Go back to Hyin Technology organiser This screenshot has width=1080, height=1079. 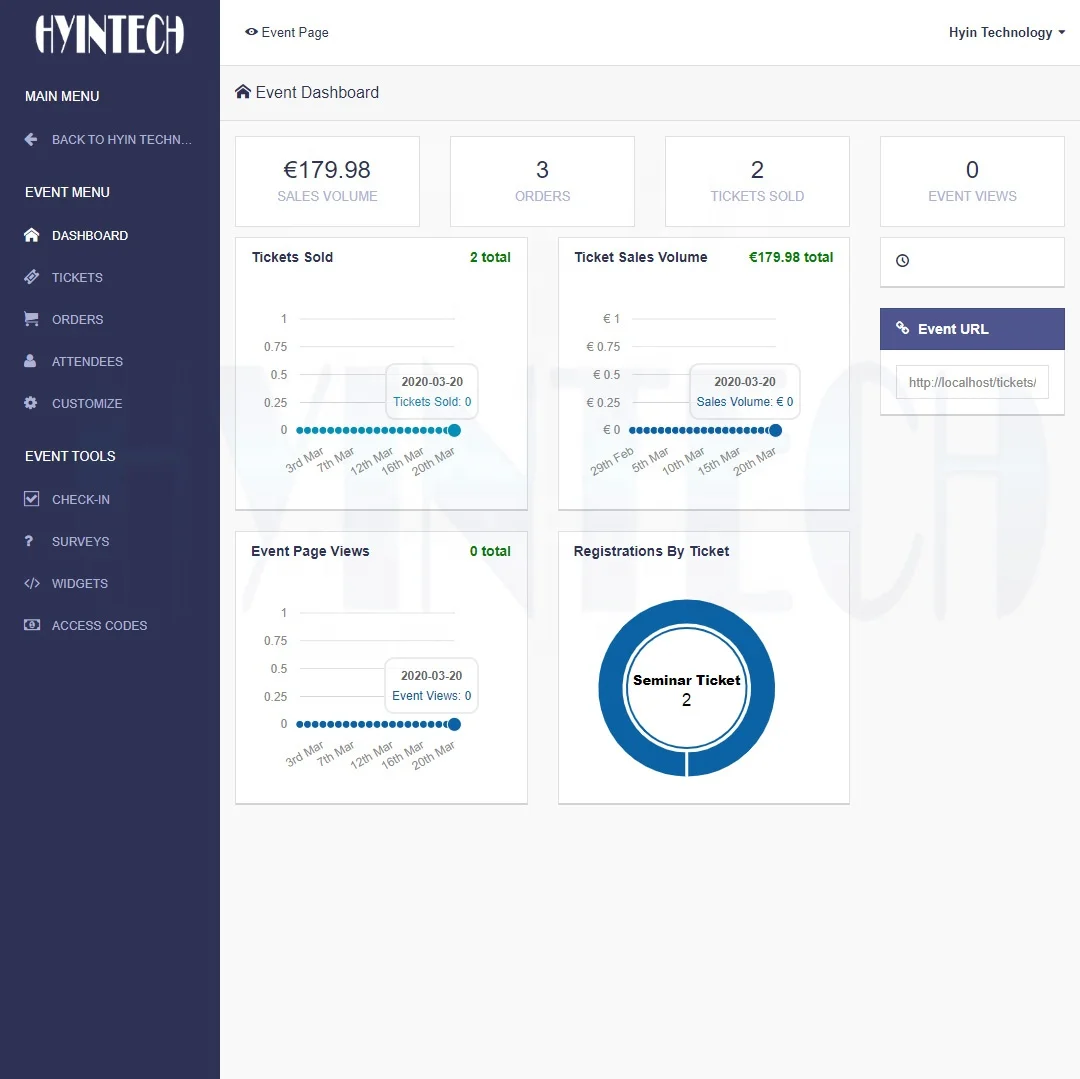(x=110, y=140)
